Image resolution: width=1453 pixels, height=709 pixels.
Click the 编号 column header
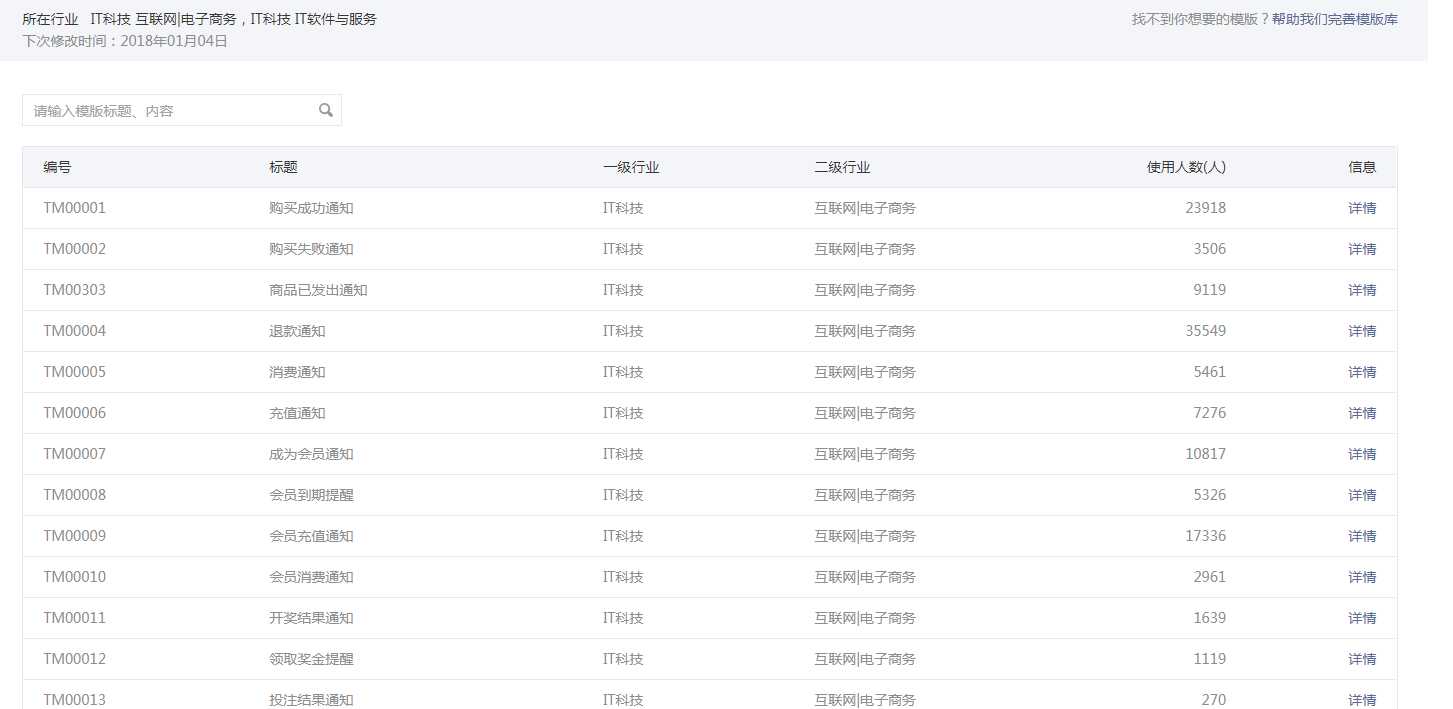tap(57, 167)
